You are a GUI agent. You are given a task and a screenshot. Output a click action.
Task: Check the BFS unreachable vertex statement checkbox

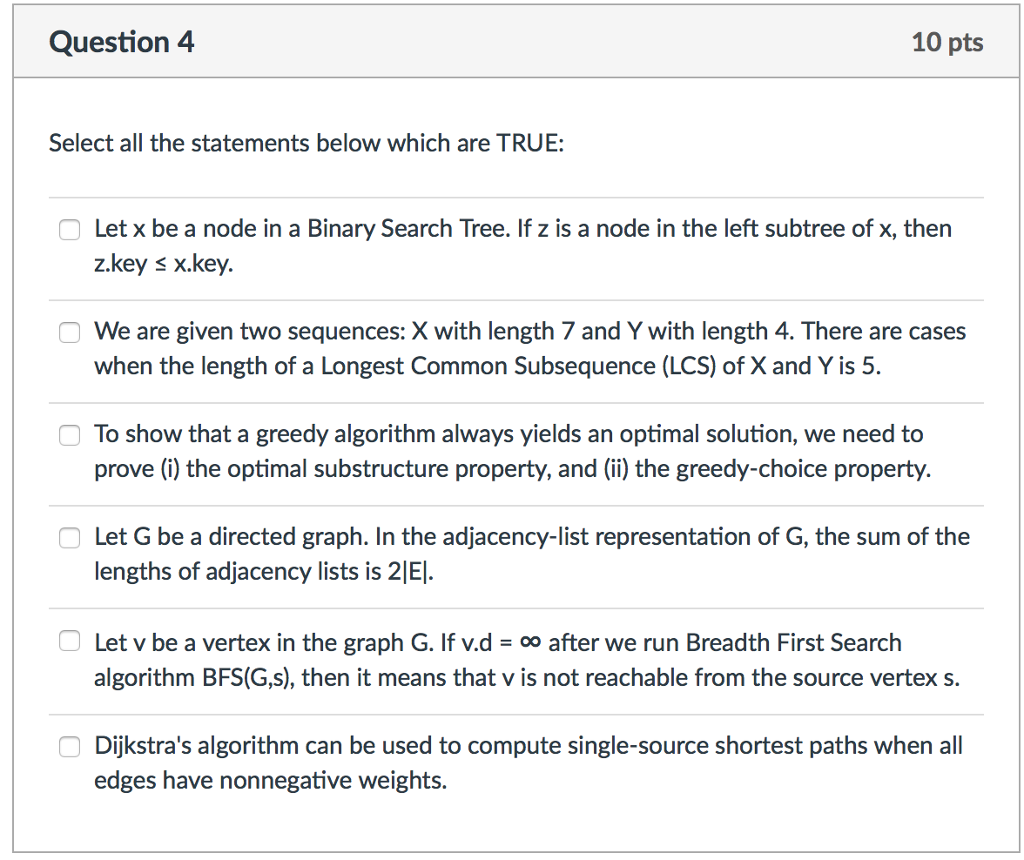coord(69,640)
